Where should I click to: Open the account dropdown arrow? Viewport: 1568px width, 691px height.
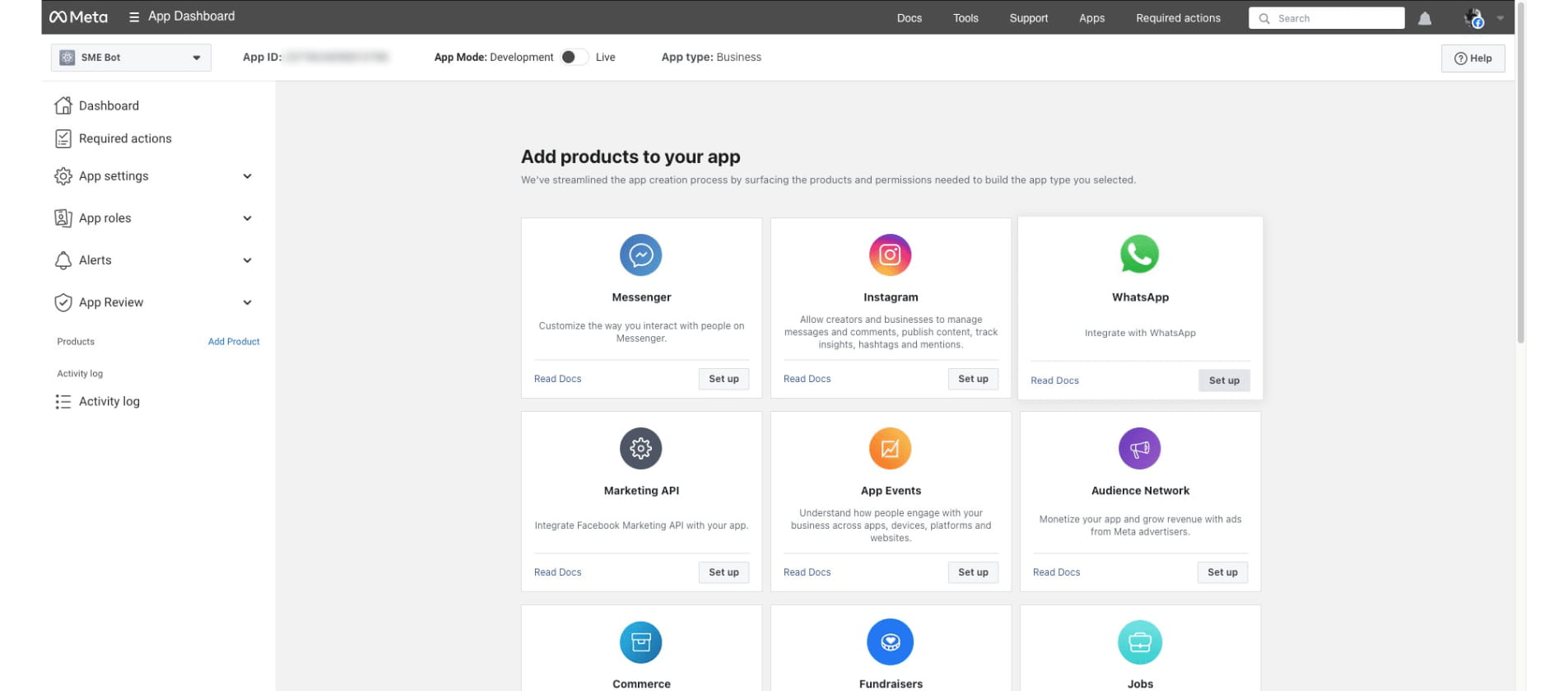(1500, 18)
